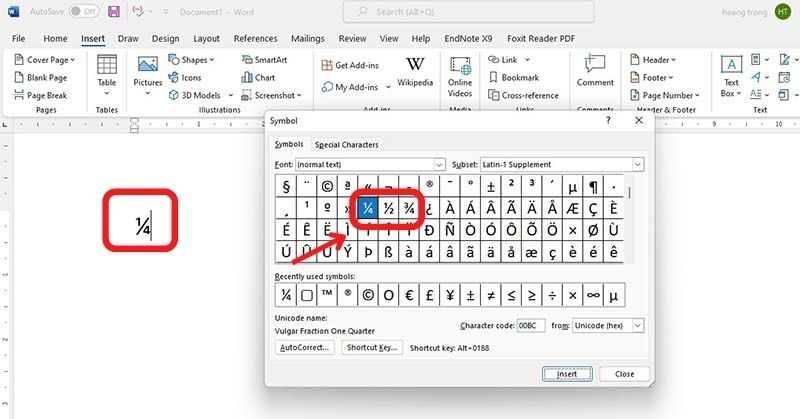Click Get Add-ins
Image resolution: width=800 pixels, height=419 pixels.
point(350,65)
